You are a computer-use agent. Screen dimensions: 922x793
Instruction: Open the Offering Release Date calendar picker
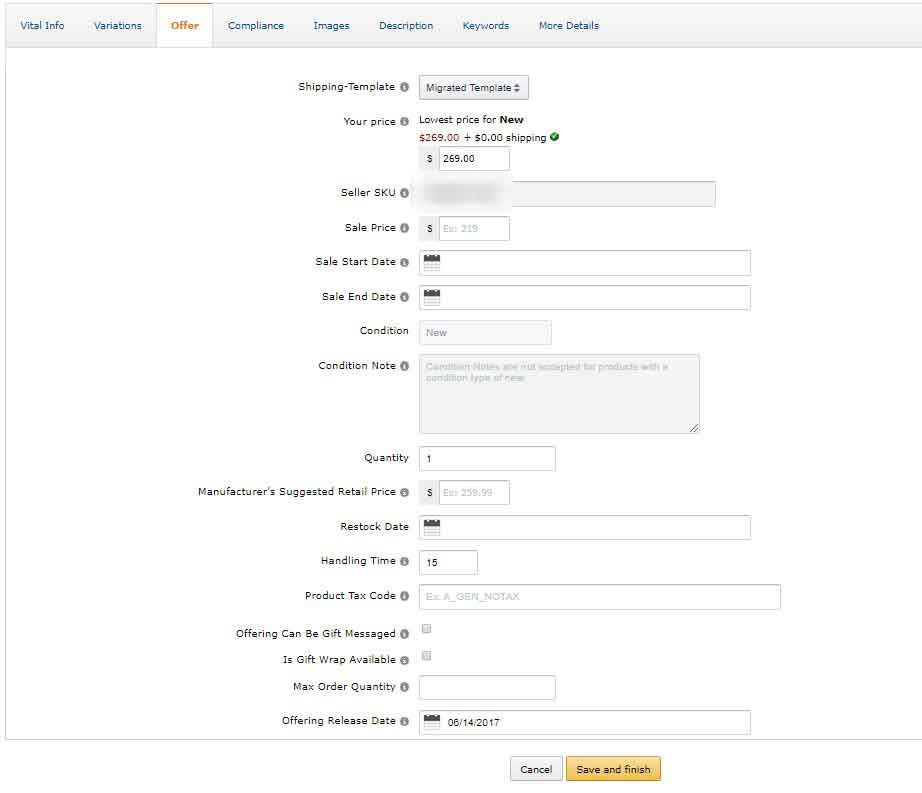click(x=430, y=722)
